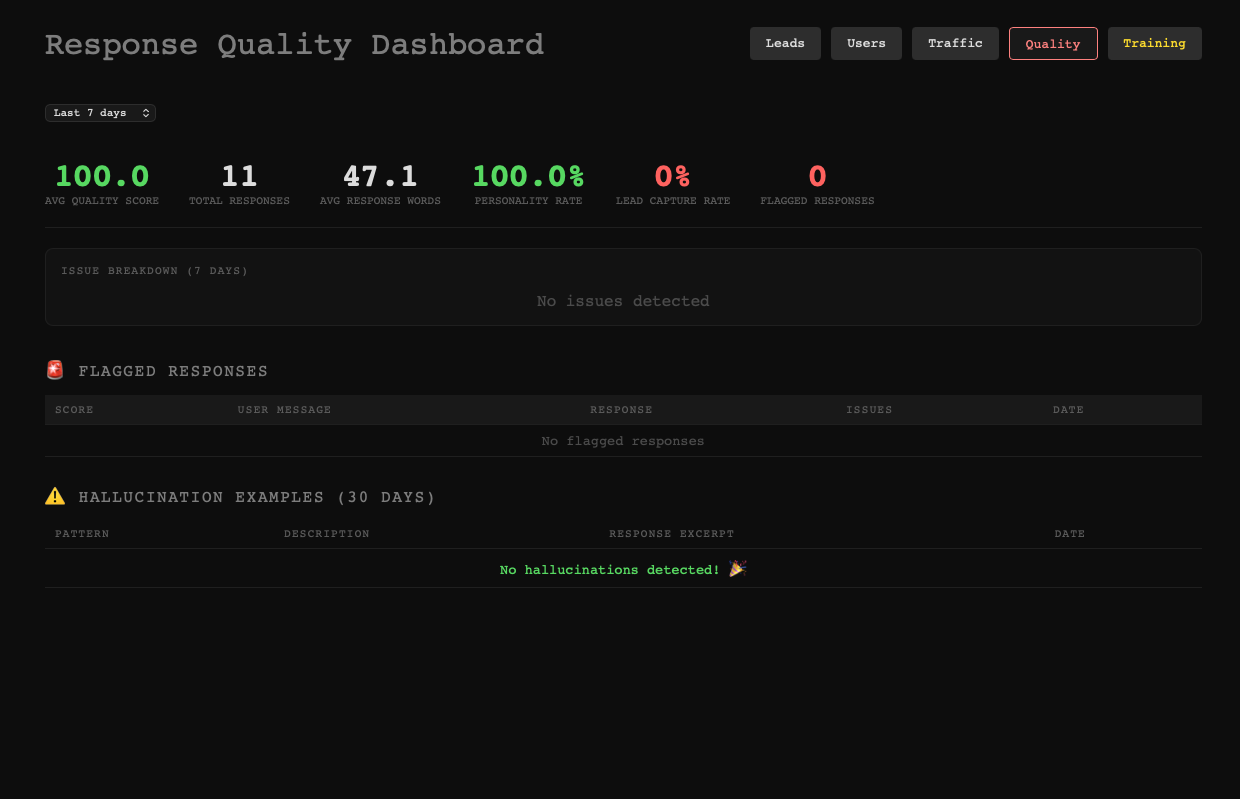Click the 11 total responses value
This screenshot has height=799, width=1240.
[x=239, y=176]
